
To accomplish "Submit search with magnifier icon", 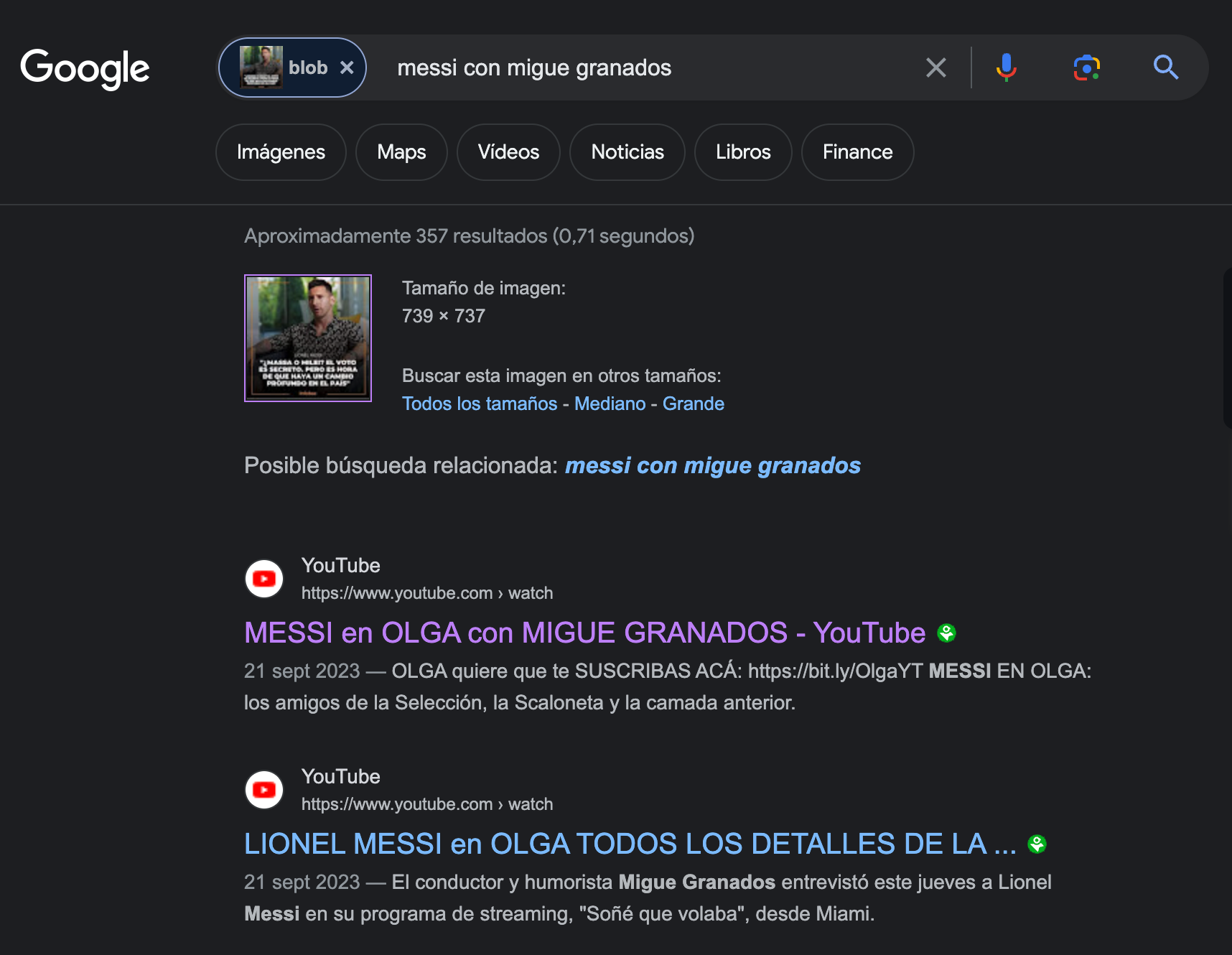I will pyautogui.click(x=1165, y=67).
